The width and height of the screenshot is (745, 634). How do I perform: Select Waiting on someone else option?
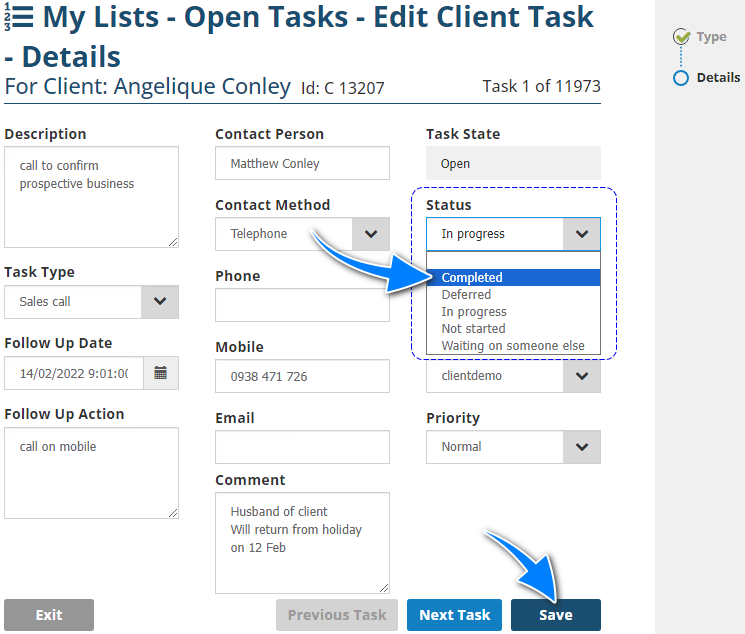click(513, 346)
